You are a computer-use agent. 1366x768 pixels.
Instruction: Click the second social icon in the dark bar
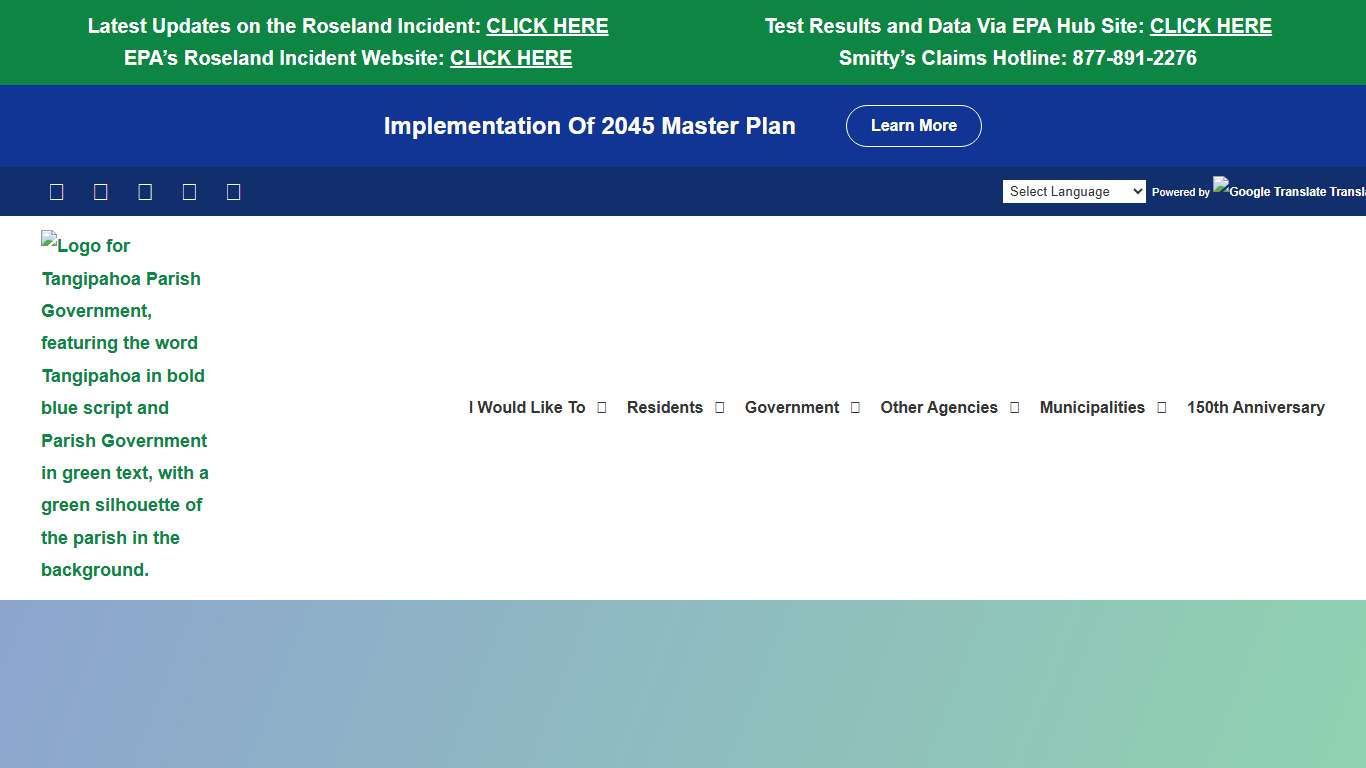pos(101,192)
